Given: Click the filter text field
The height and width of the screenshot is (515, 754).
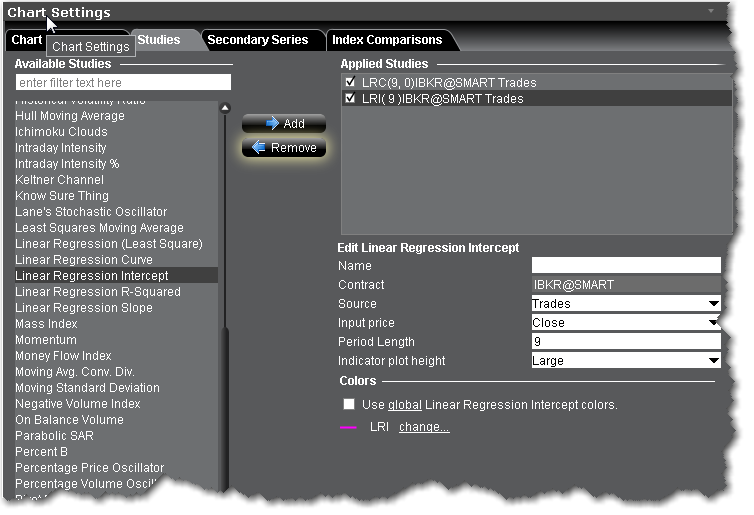Looking at the screenshot, I should coord(123,82).
